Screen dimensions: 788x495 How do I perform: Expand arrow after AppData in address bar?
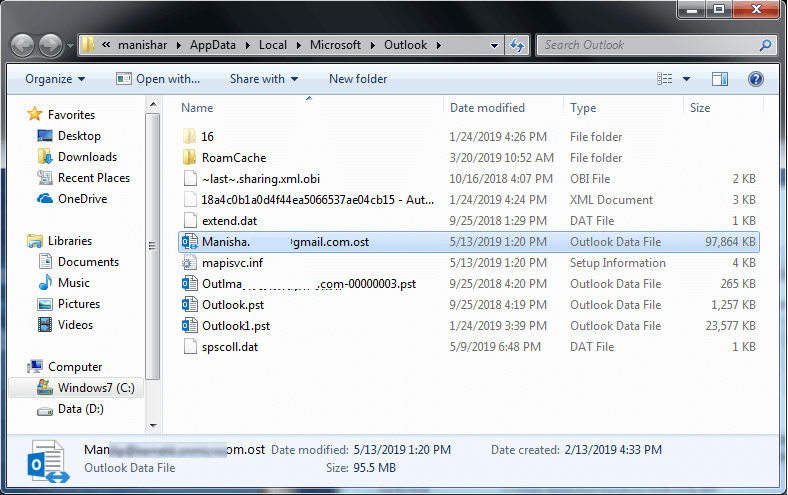tap(247, 45)
